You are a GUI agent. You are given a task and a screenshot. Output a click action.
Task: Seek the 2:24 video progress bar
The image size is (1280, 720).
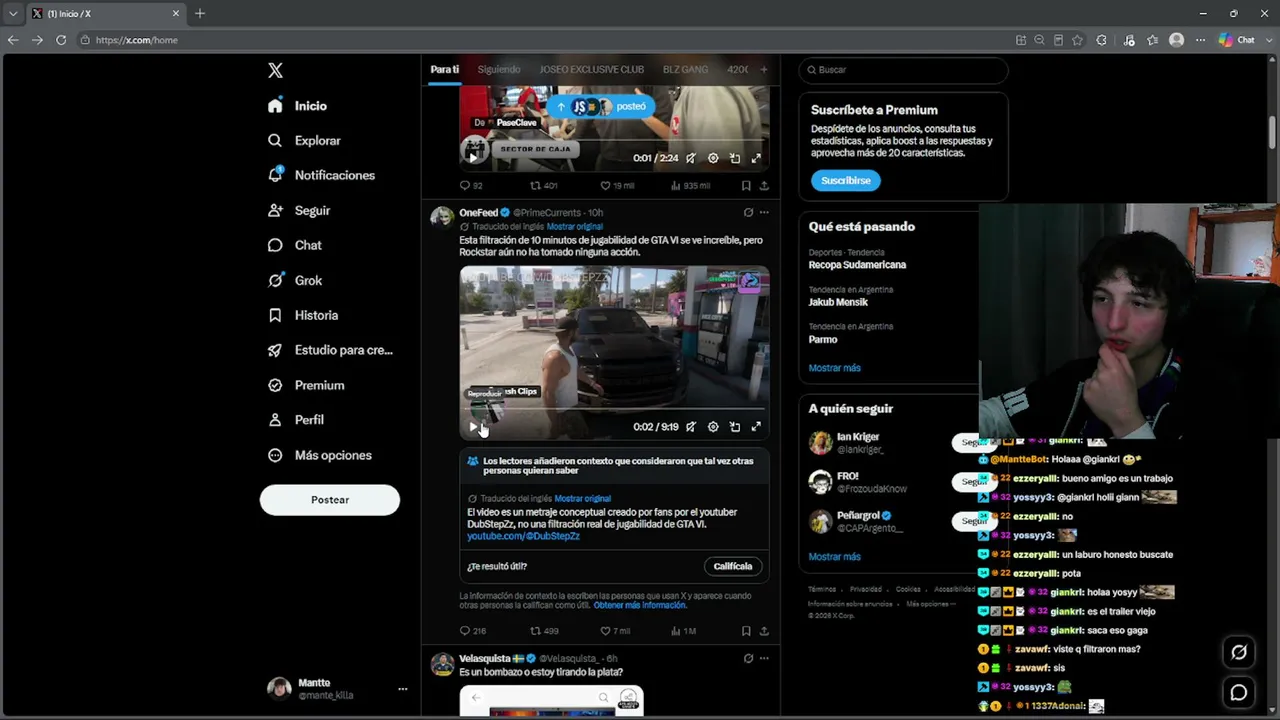[x=614, y=142]
